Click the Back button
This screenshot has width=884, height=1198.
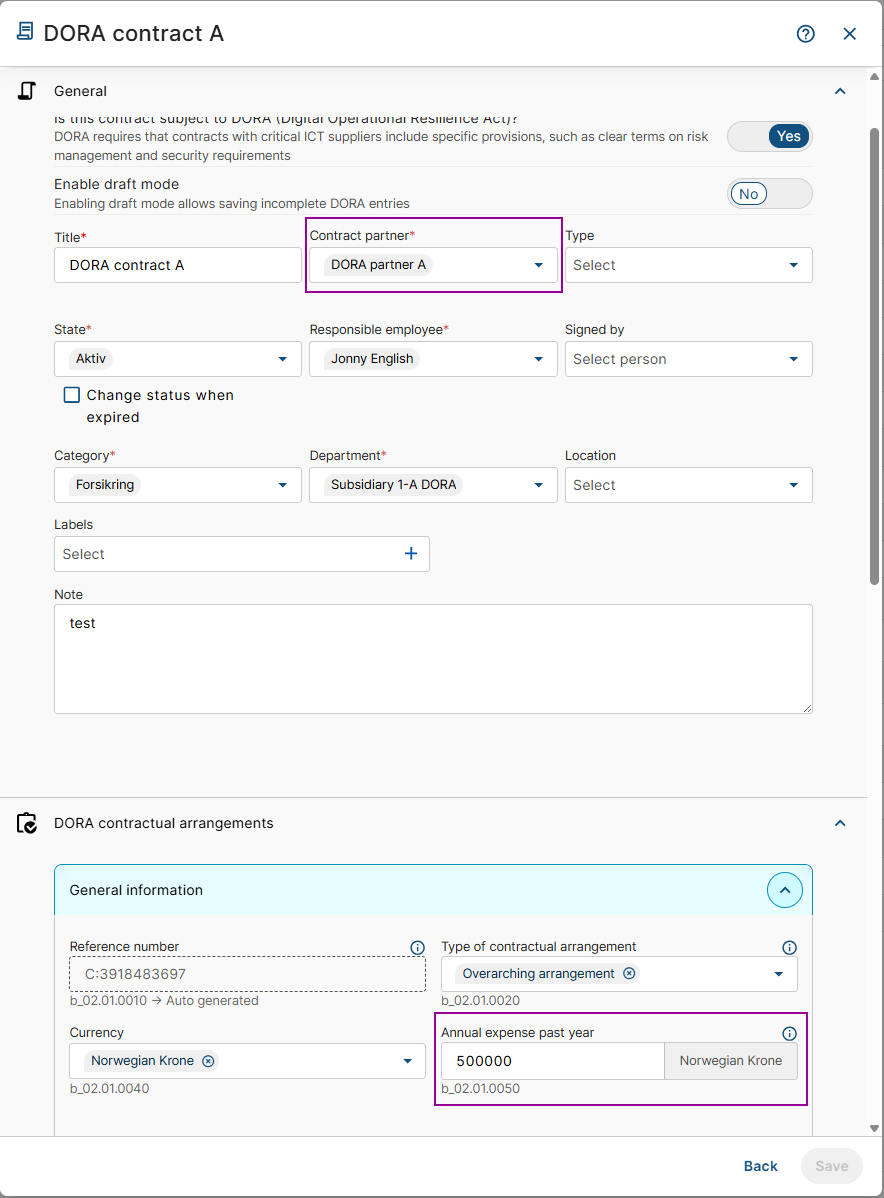click(760, 1166)
